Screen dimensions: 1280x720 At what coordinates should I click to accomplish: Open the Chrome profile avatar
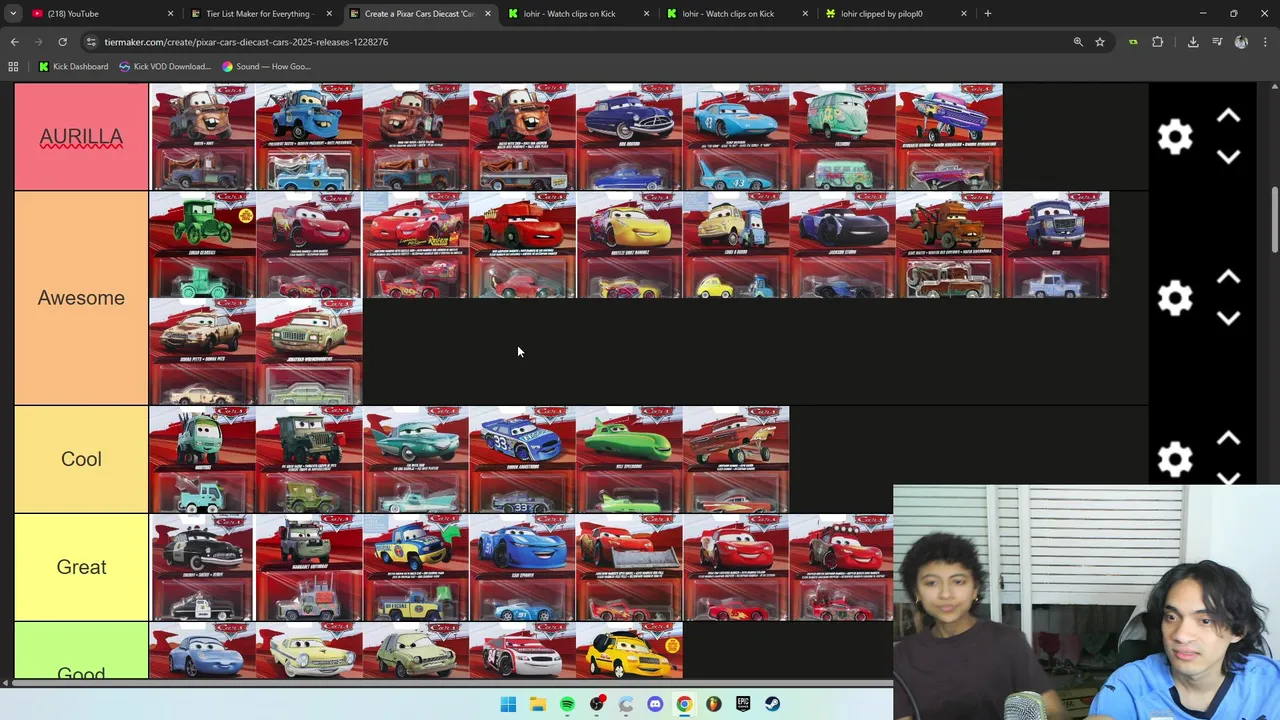tap(1241, 42)
